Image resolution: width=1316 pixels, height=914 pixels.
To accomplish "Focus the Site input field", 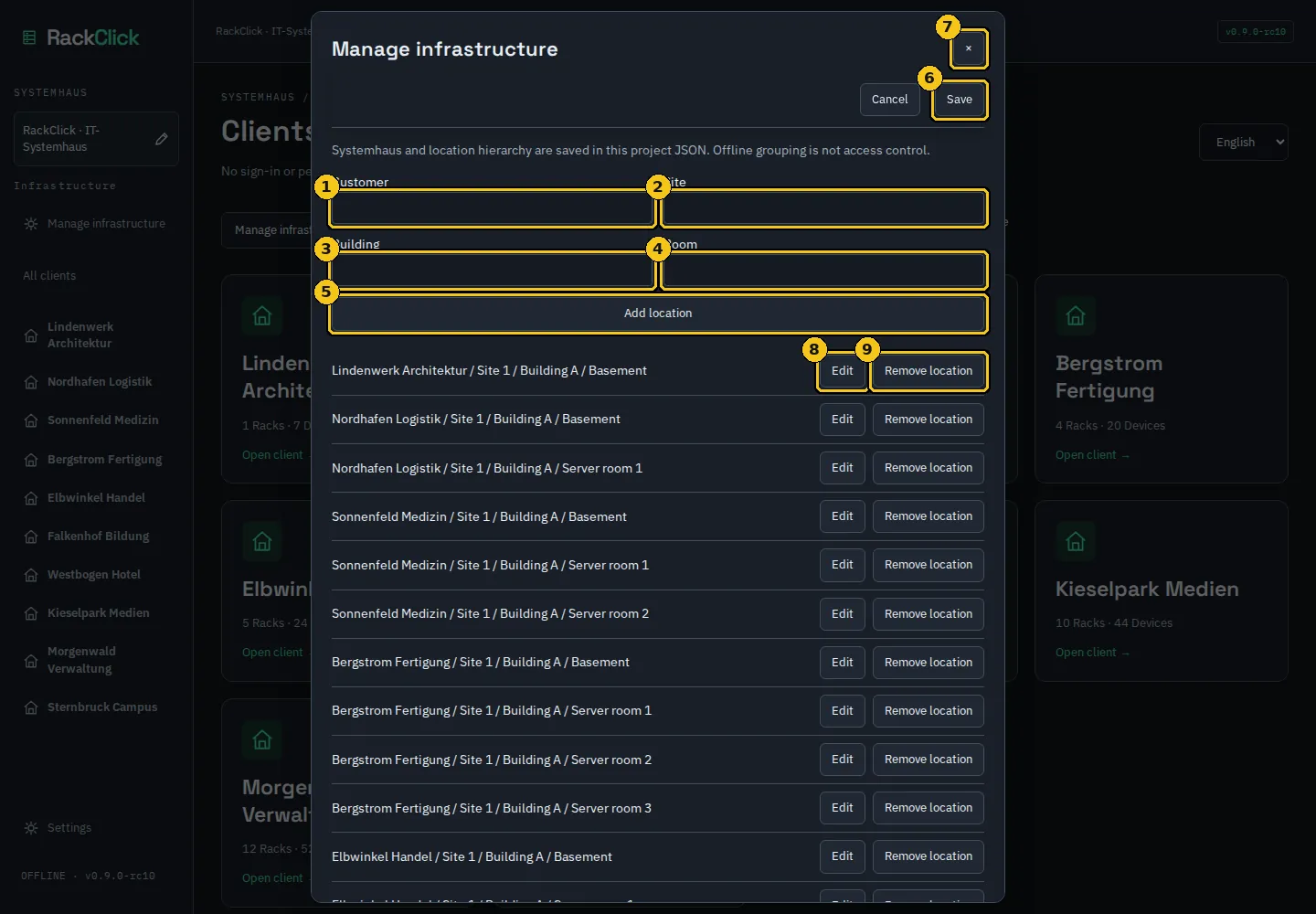I will click(x=824, y=208).
